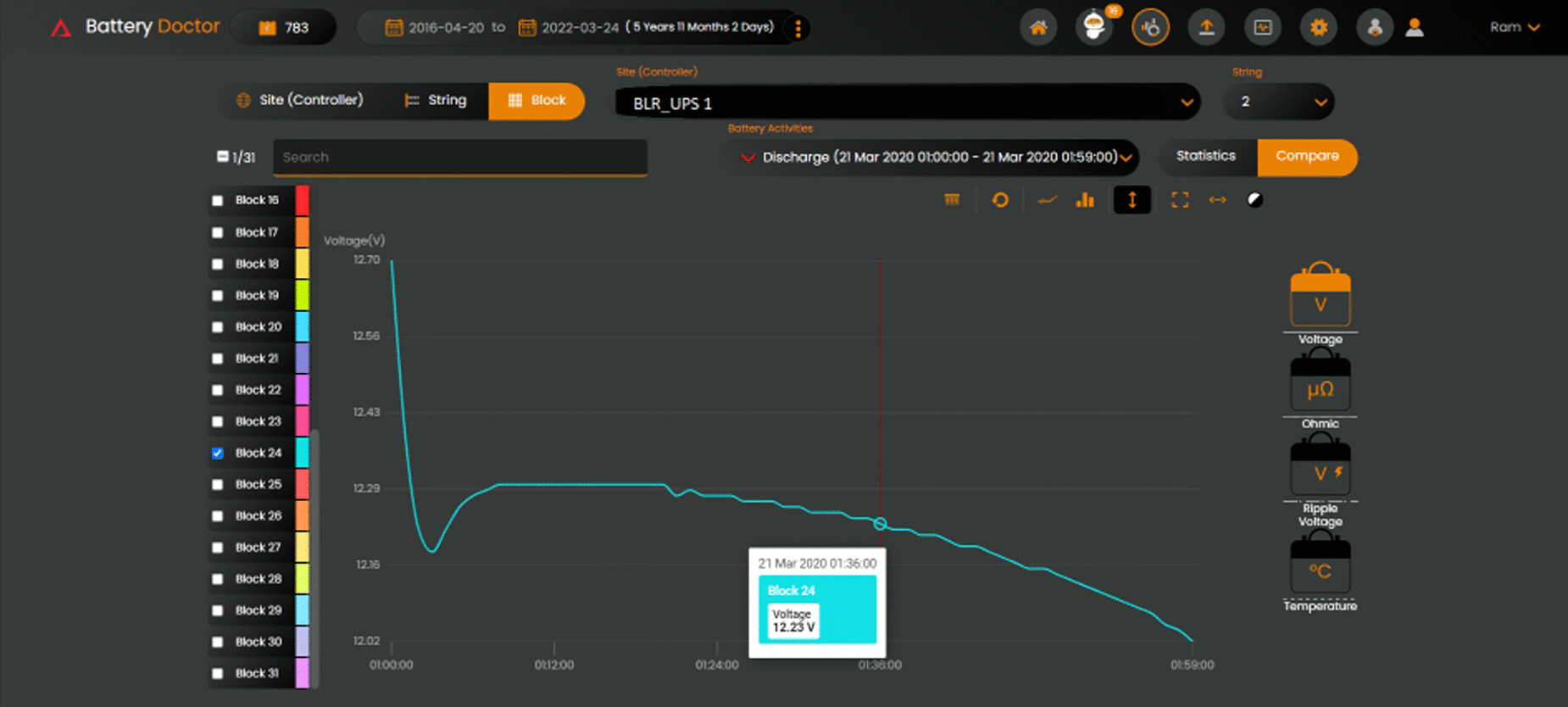Viewport: 1568px width, 707px height.
Task: Enable the Block 29 checkbox
Action: (x=218, y=611)
